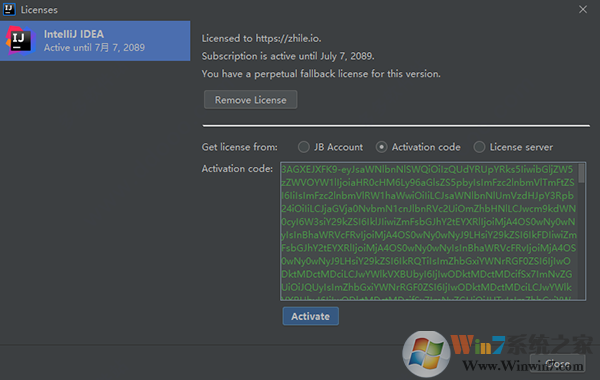Click the perpetual fallback license message
Image resolution: width=600 pixels, height=380 pixels.
coord(321,74)
